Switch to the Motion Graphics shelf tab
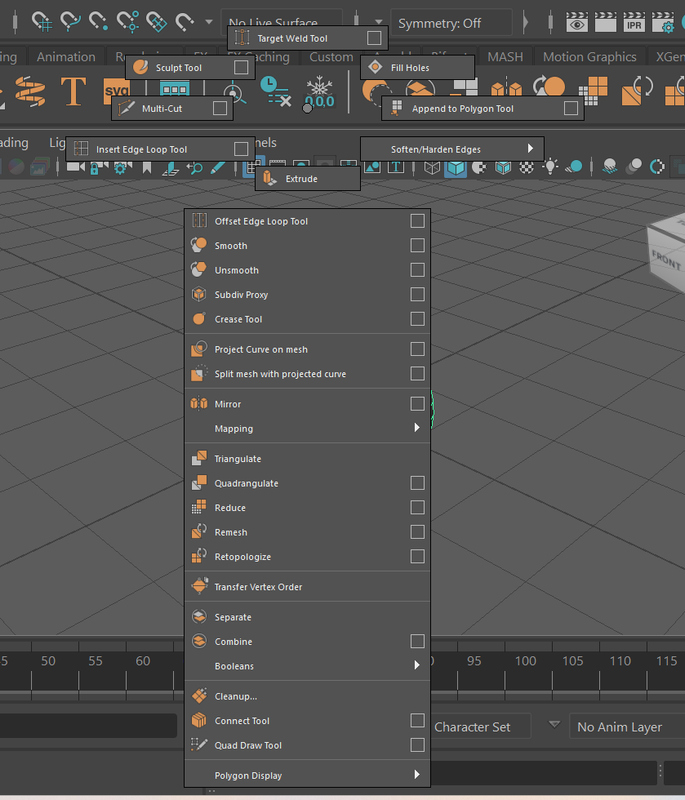The image size is (685, 800). tap(589, 57)
